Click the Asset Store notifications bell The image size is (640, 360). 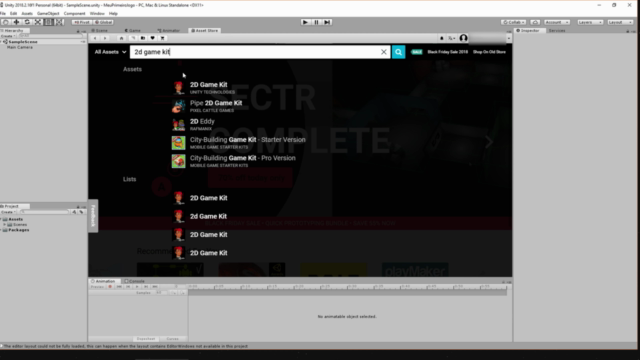(x=442, y=38)
